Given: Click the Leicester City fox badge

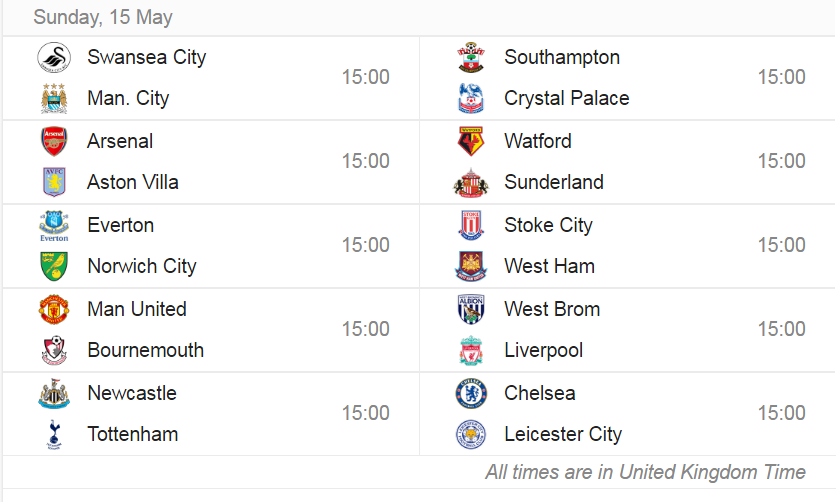Looking at the screenshot, I should pos(471,434).
